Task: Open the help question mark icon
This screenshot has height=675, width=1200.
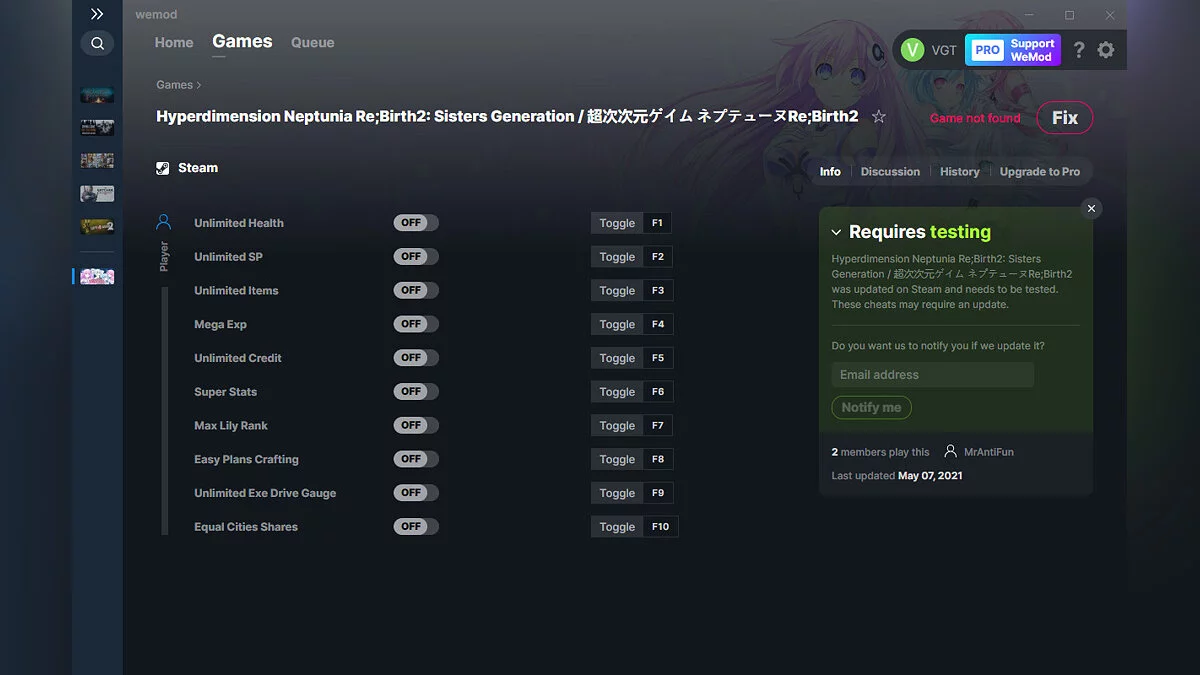Action: click(1079, 50)
